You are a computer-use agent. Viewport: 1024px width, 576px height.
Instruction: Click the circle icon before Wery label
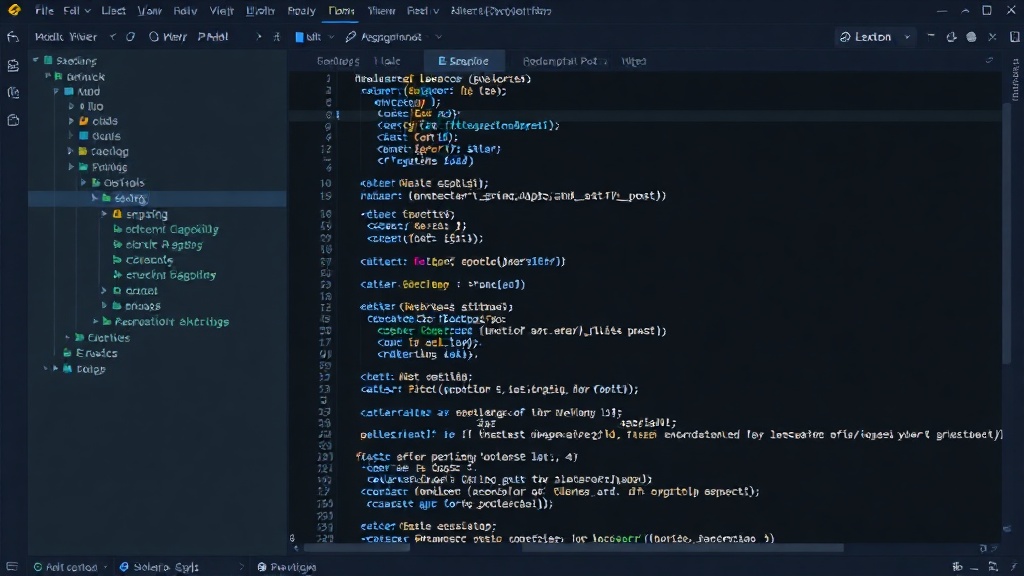tap(154, 37)
